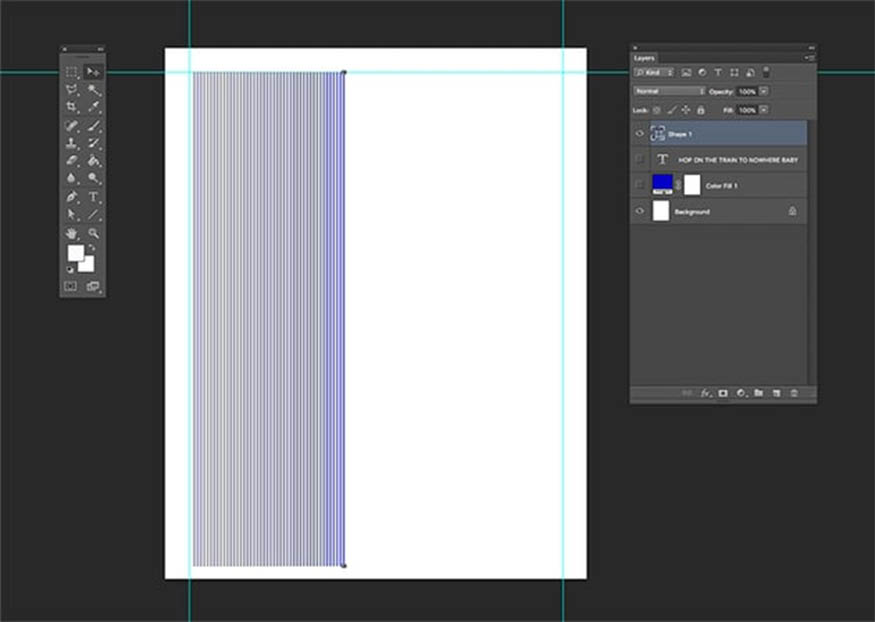Image resolution: width=875 pixels, height=622 pixels.
Task: Select the Brush tool
Action: pos(93,126)
